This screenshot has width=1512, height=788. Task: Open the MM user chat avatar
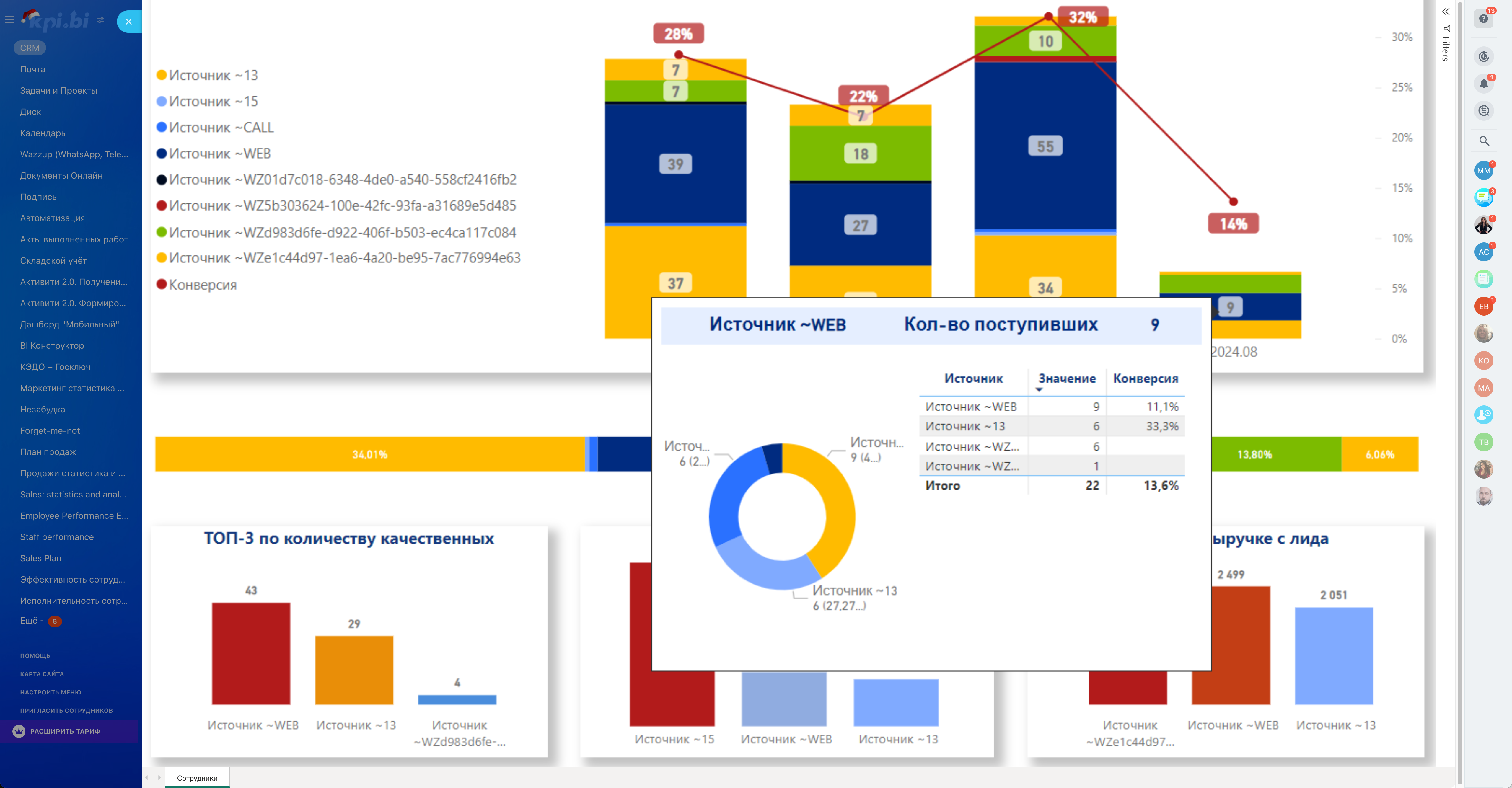pos(1483,171)
